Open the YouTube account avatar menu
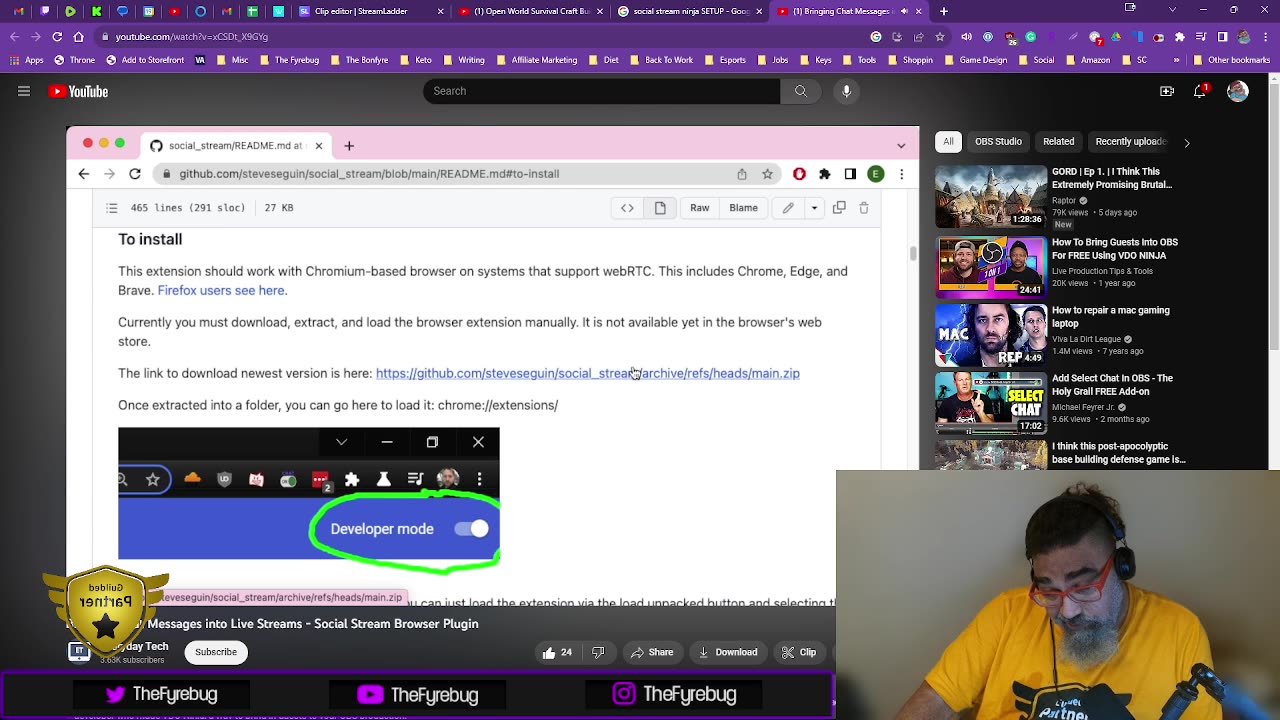 [x=1238, y=91]
